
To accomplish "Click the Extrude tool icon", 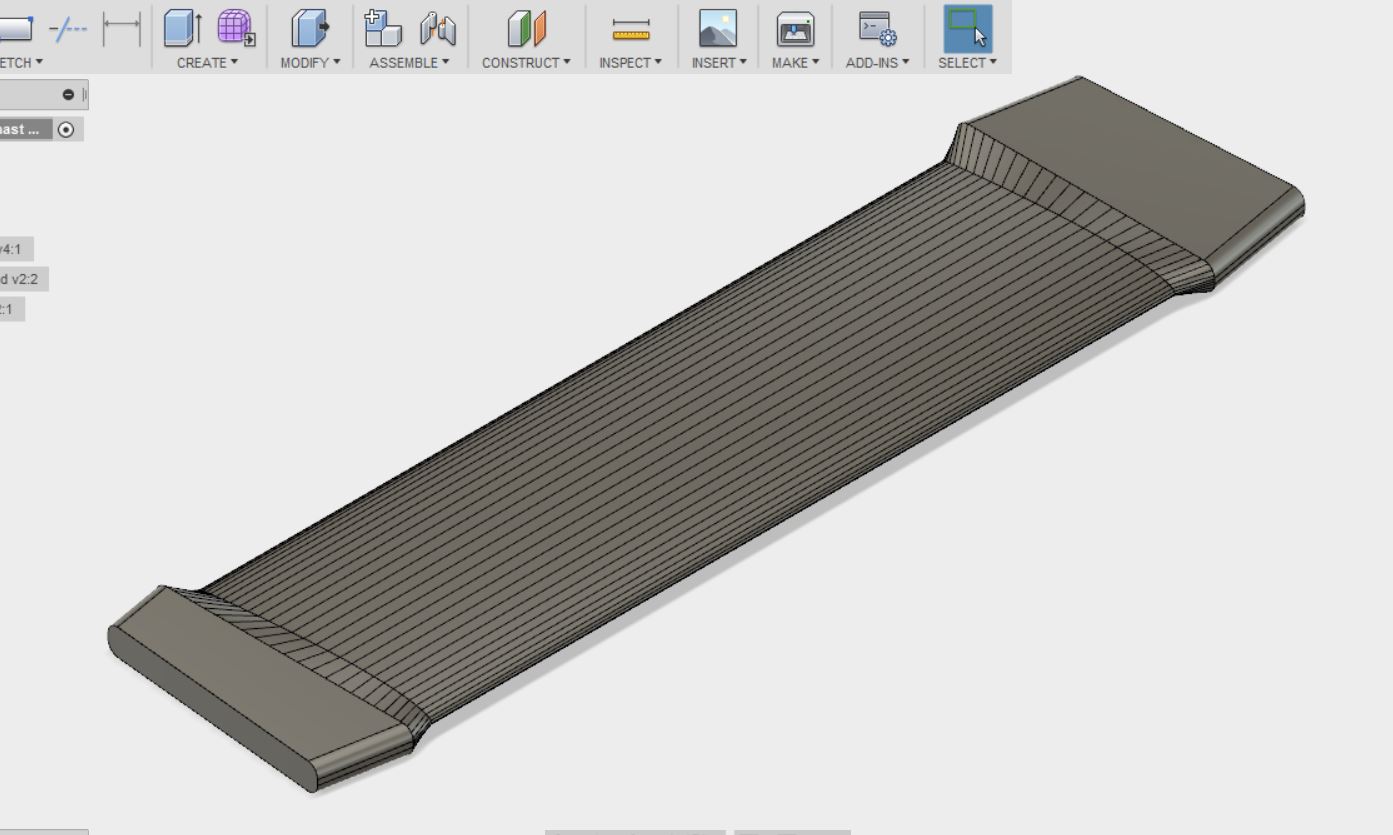I will (182, 29).
